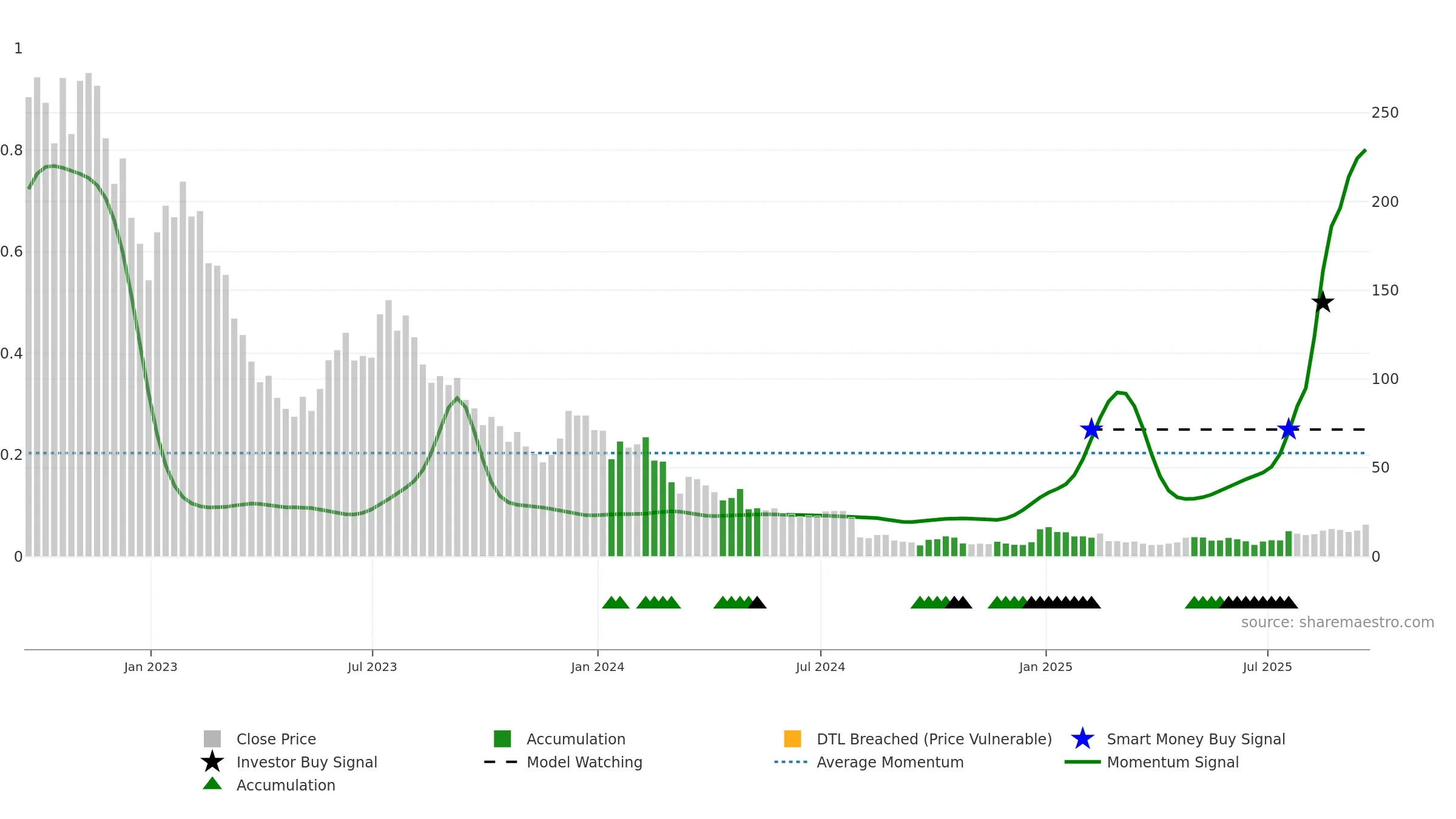Click the black Investor Buy Signal star on the chart
Viewport: 1456px width, 819px height.
click(1323, 302)
